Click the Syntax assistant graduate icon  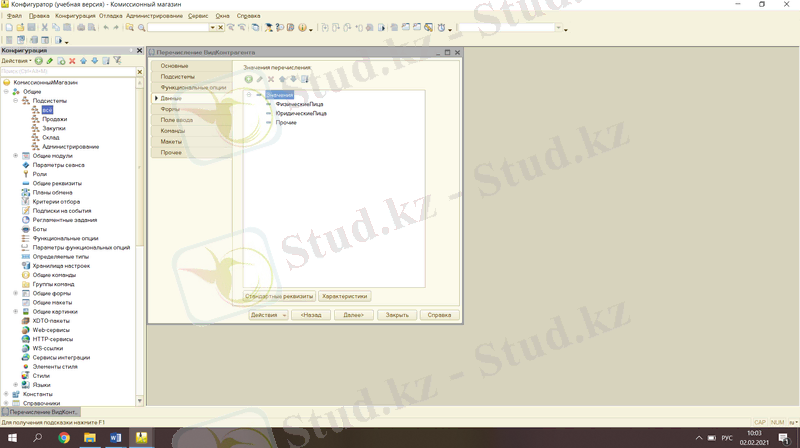[x=268, y=28]
